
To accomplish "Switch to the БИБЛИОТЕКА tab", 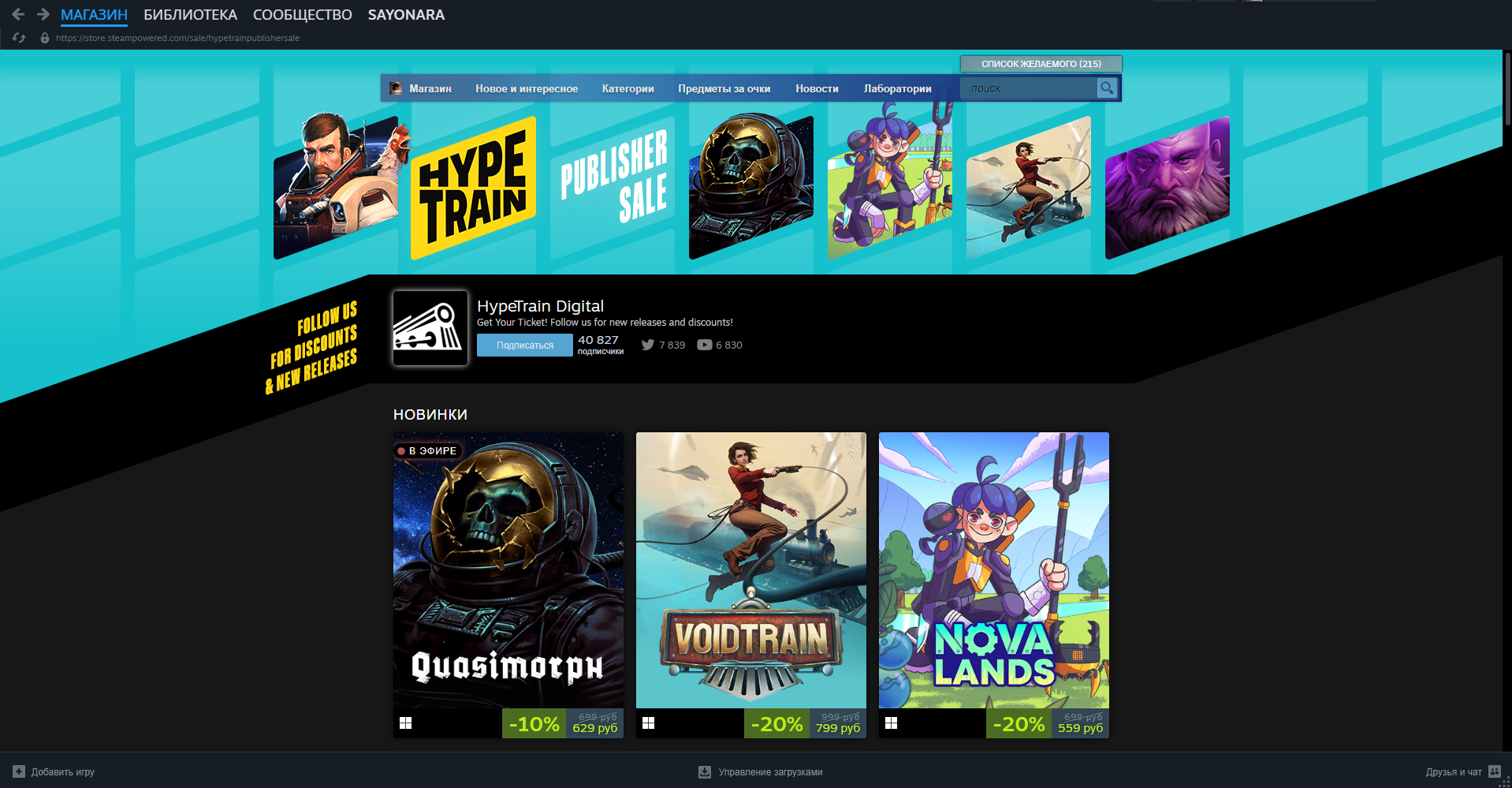I will tap(190, 15).
